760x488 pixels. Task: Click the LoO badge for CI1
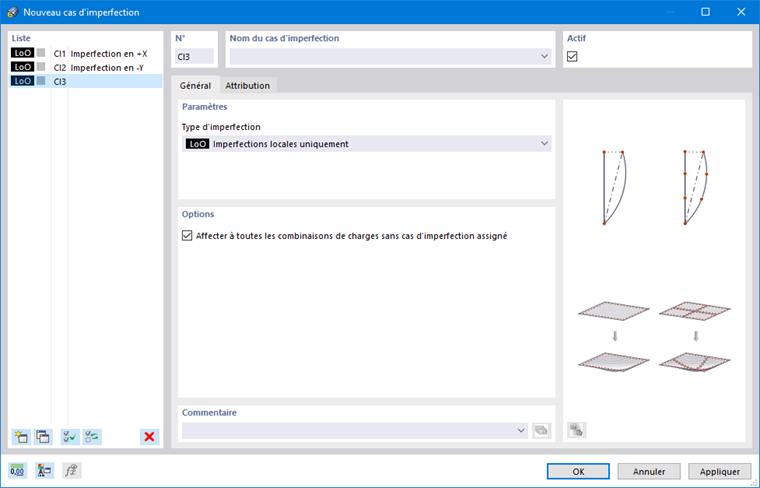pos(22,53)
